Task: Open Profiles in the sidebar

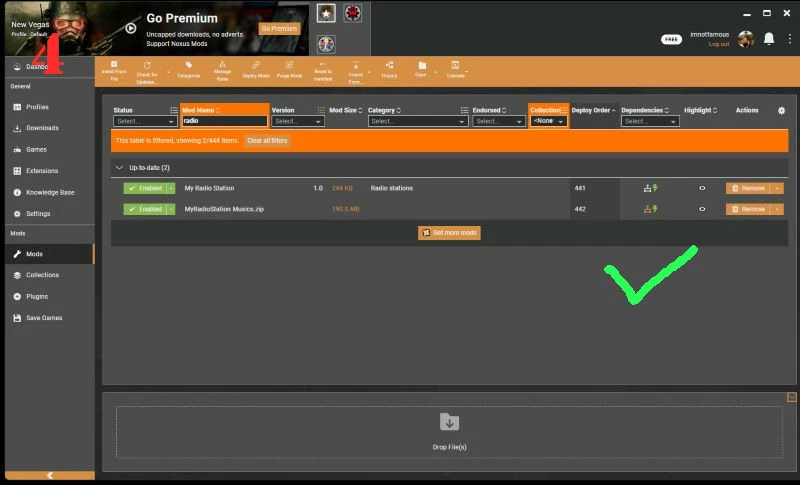Action: 50,107
